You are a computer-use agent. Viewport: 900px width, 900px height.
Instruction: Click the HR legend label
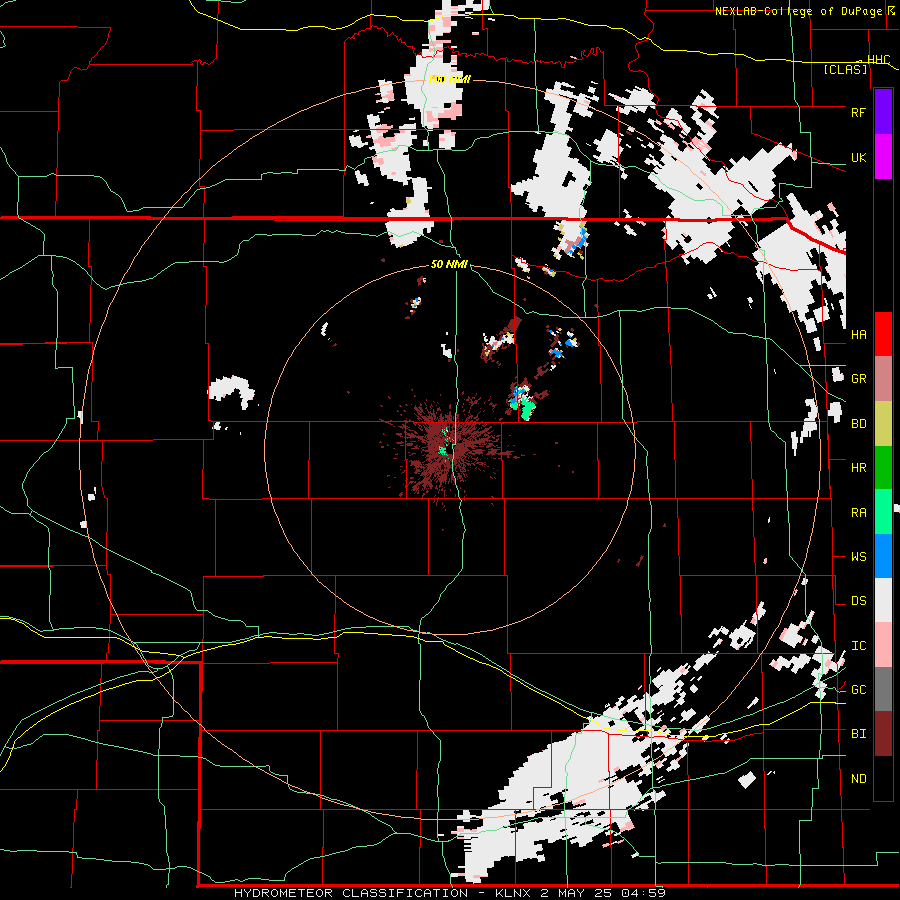tap(858, 468)
